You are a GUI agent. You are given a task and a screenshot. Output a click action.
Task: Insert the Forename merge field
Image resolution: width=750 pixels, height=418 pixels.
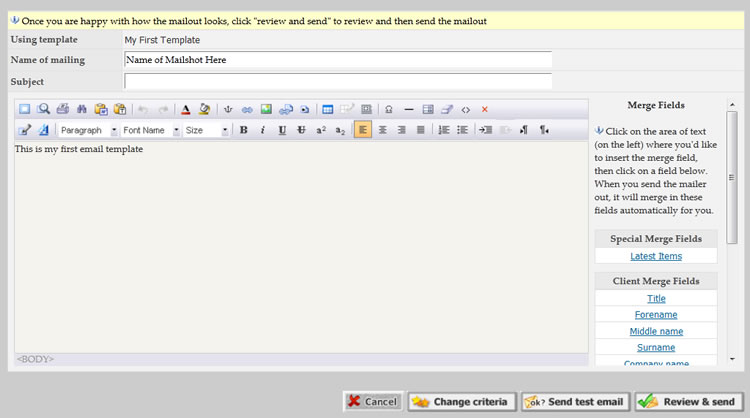(x=656, y=315)
